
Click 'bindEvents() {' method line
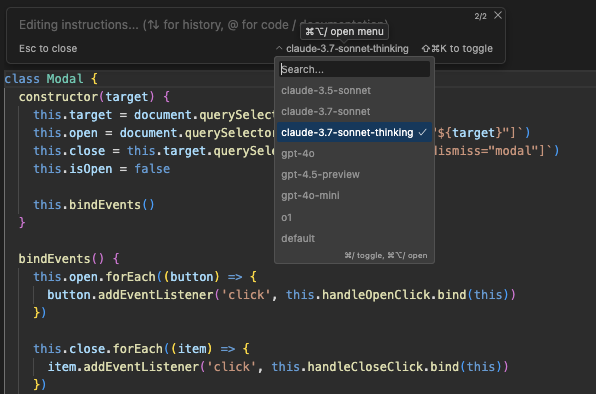coord(69,259)
